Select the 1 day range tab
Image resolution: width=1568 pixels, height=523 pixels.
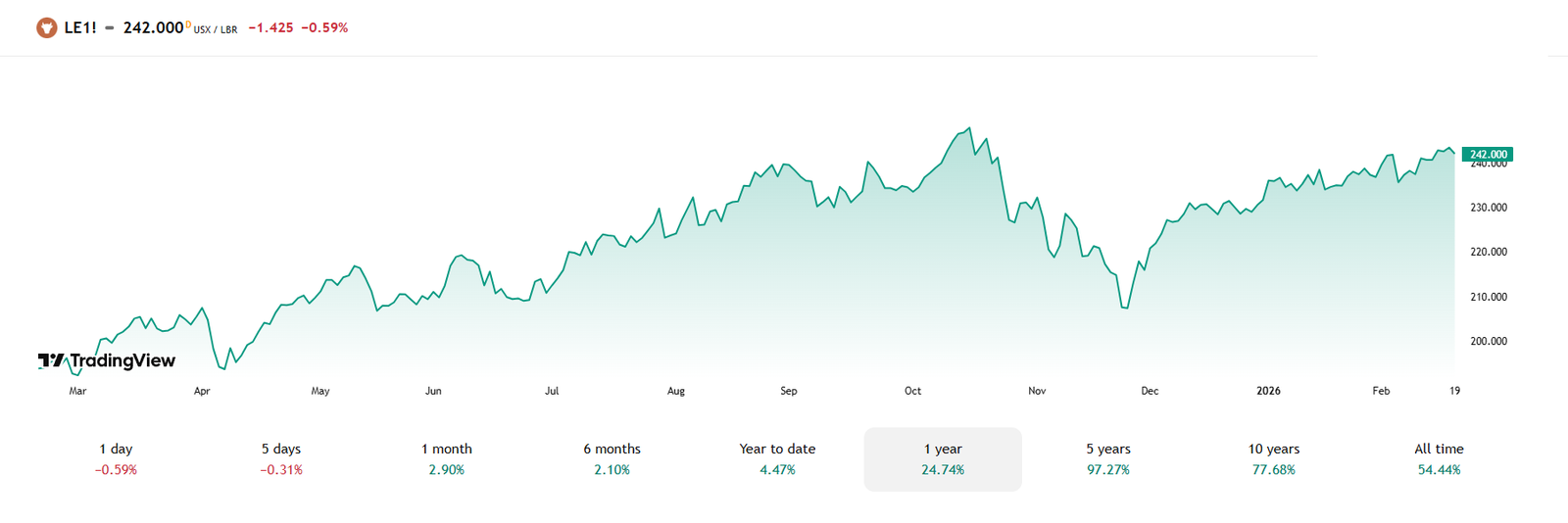click(116, 459)
